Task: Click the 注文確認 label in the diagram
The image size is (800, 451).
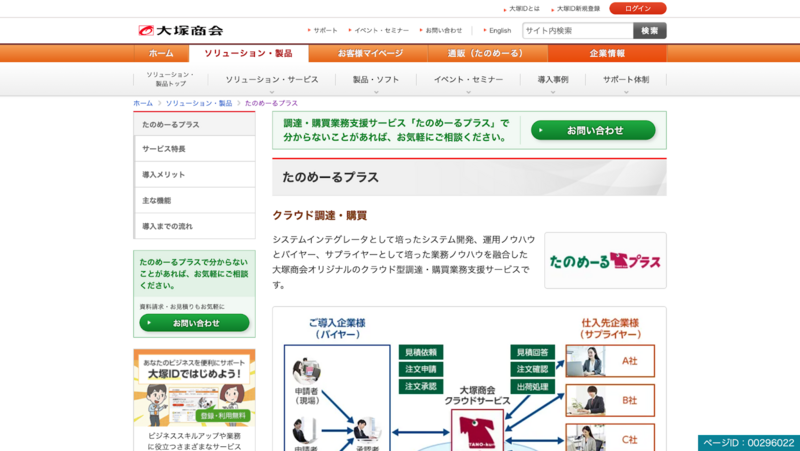Action: pyautogui.click(x=532, y=369)
